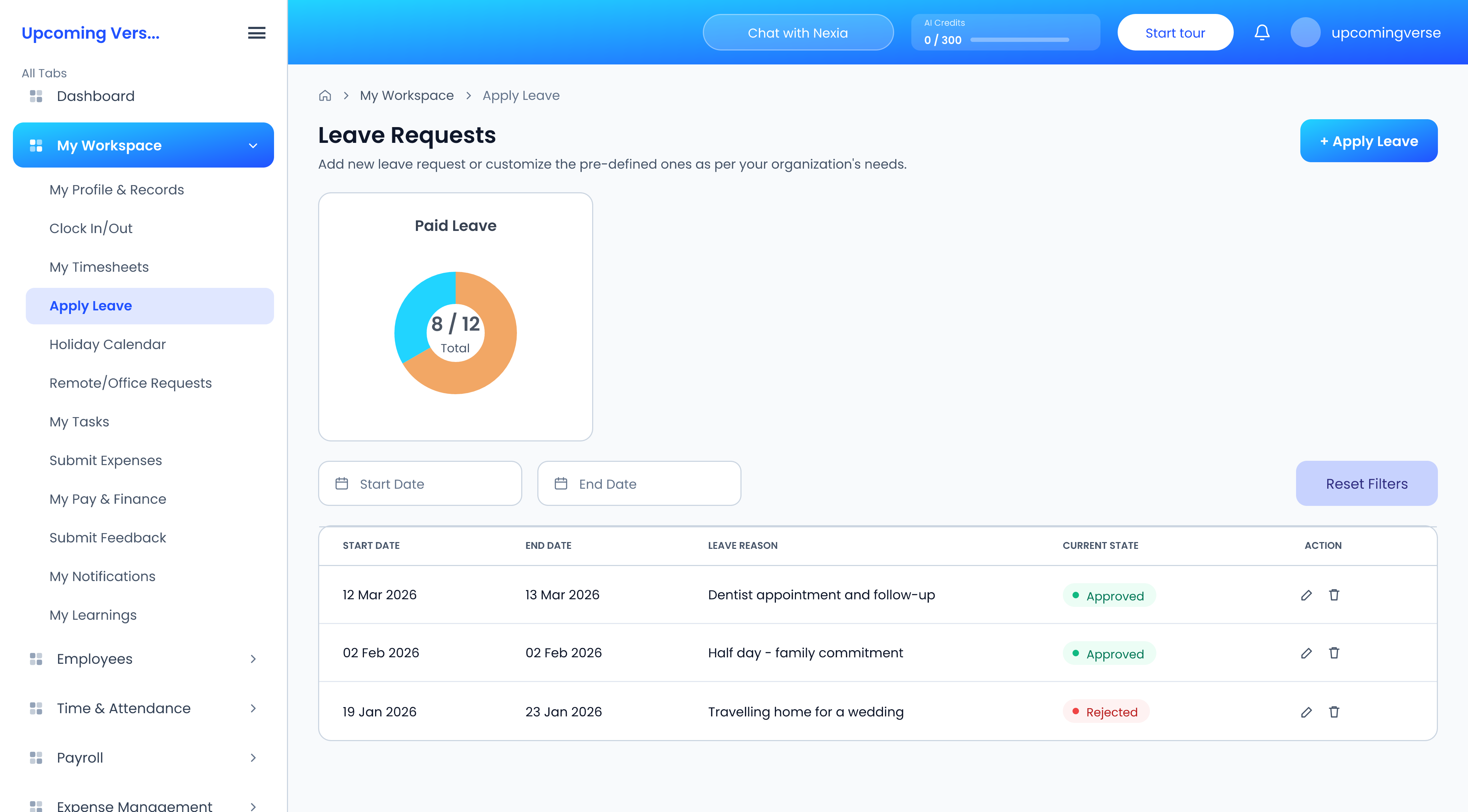This screenshot has height=812, width=1468.
Task: Click the Start Date calendar icon
Action: (x=341, y=483)
